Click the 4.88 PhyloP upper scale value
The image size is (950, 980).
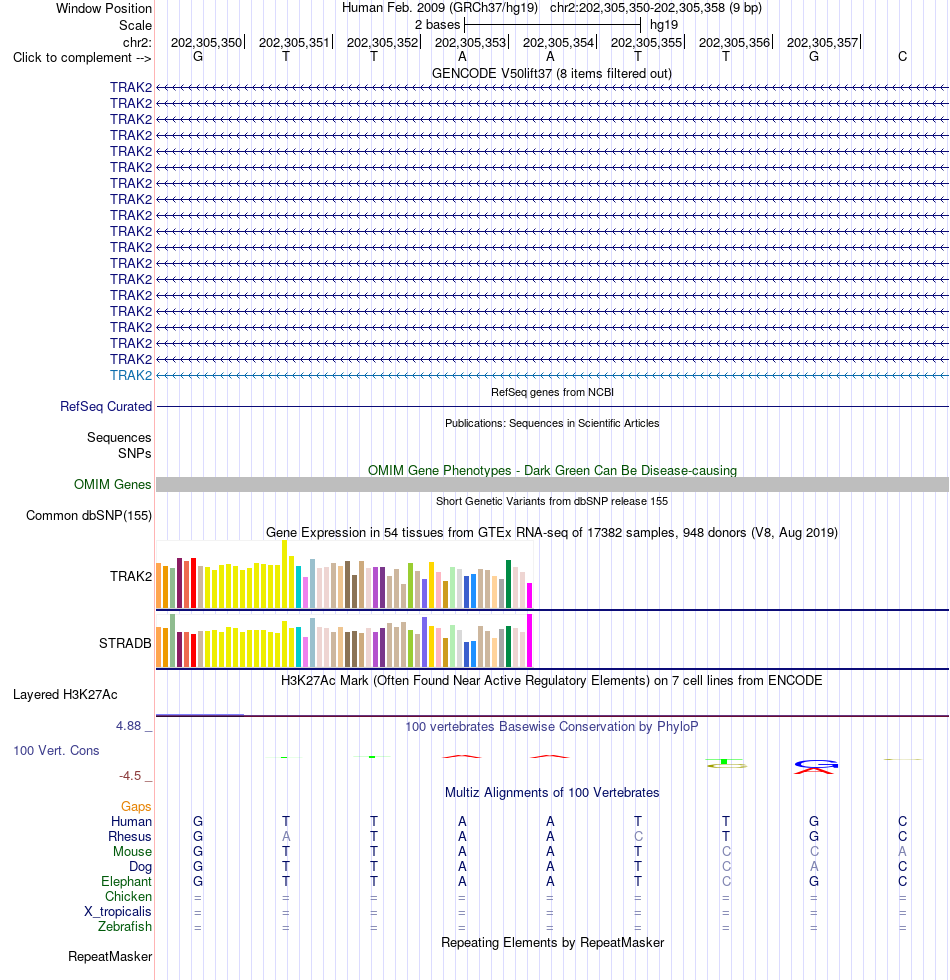(129, 726)
